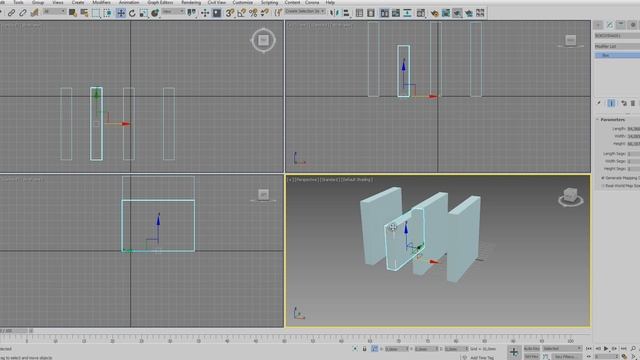Toggle Absolute/Offset transform type-in mode
The image size is (640, 360).
374,349
